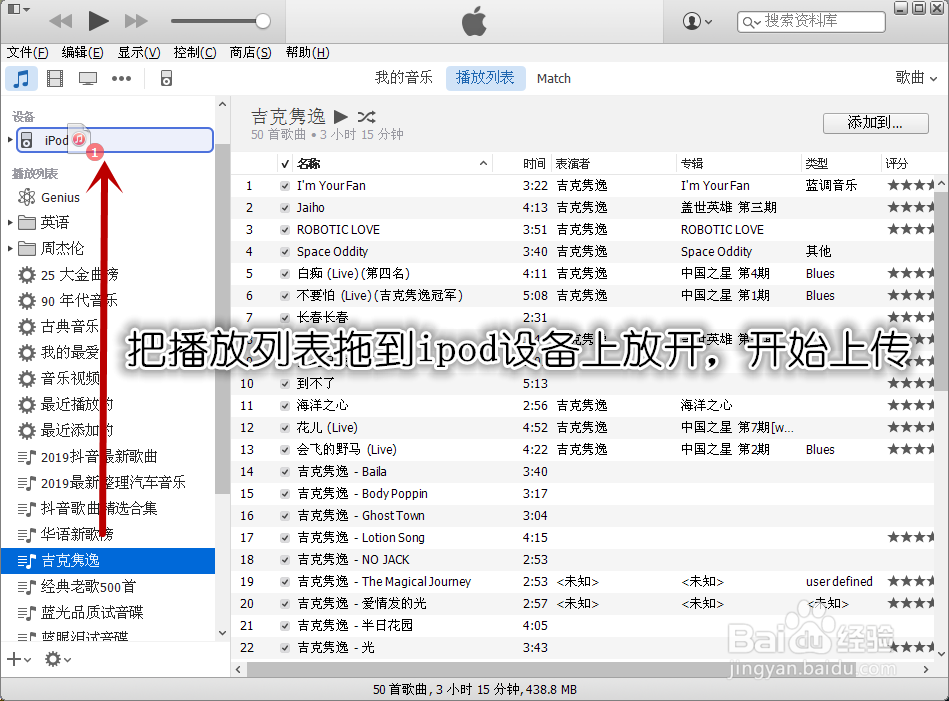Open the window mini-menu icon at top left

pyautogui.click(x=18, y=9)
